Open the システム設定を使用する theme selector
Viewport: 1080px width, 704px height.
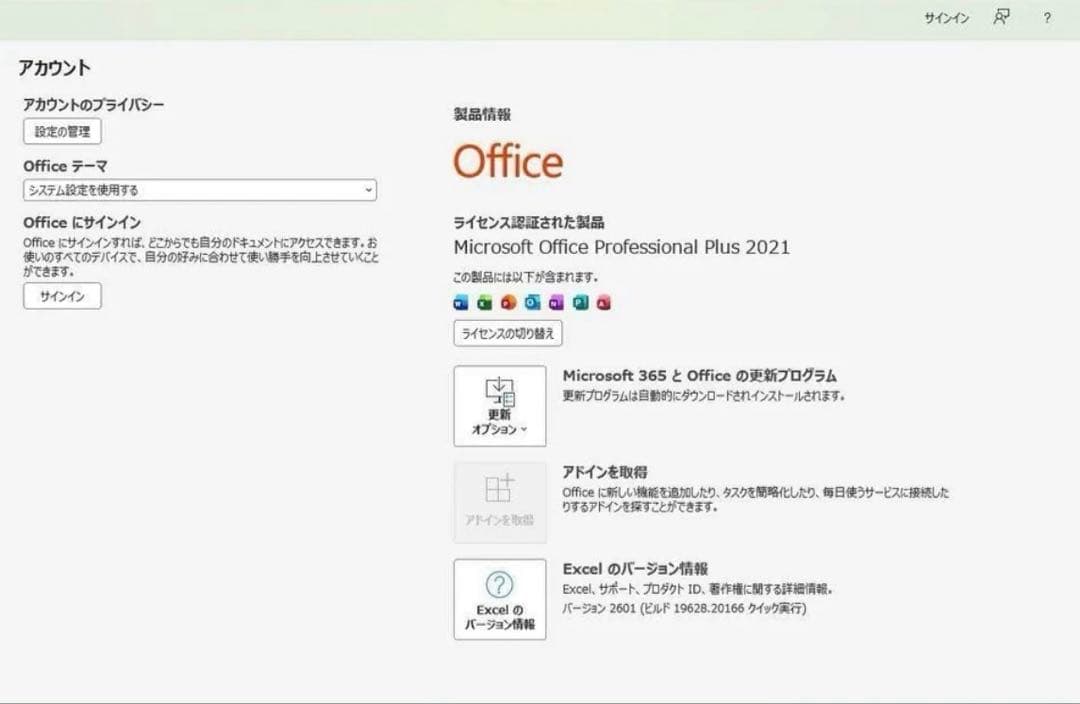click(198, 190)
